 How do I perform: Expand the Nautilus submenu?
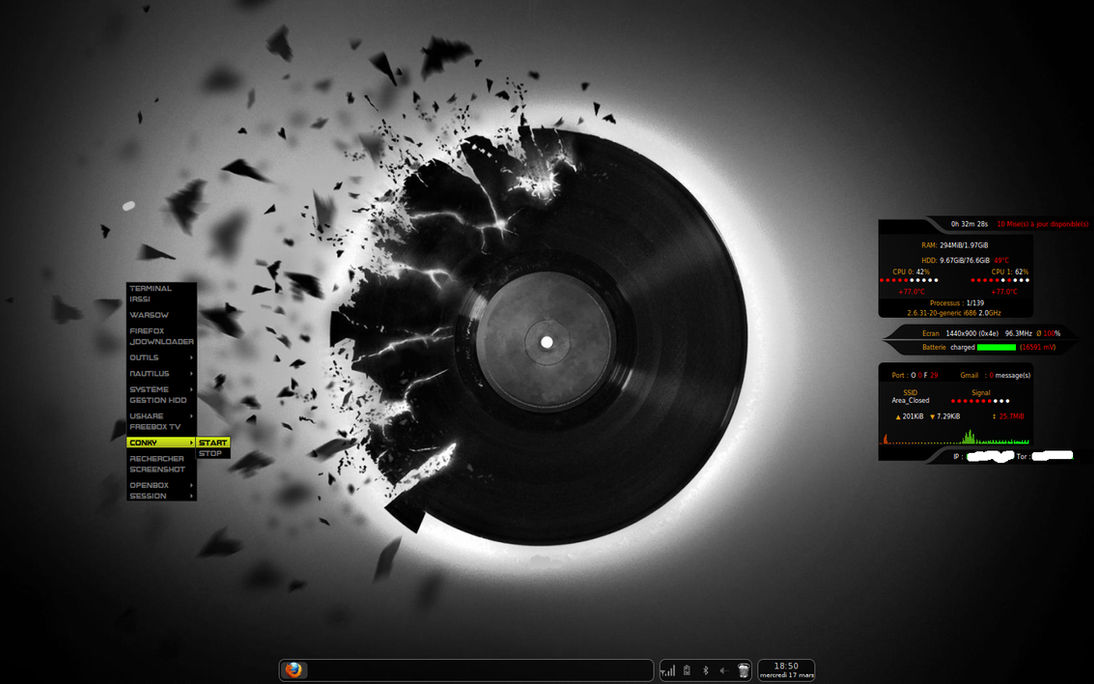pyautogui.click(x=160, y=373)
